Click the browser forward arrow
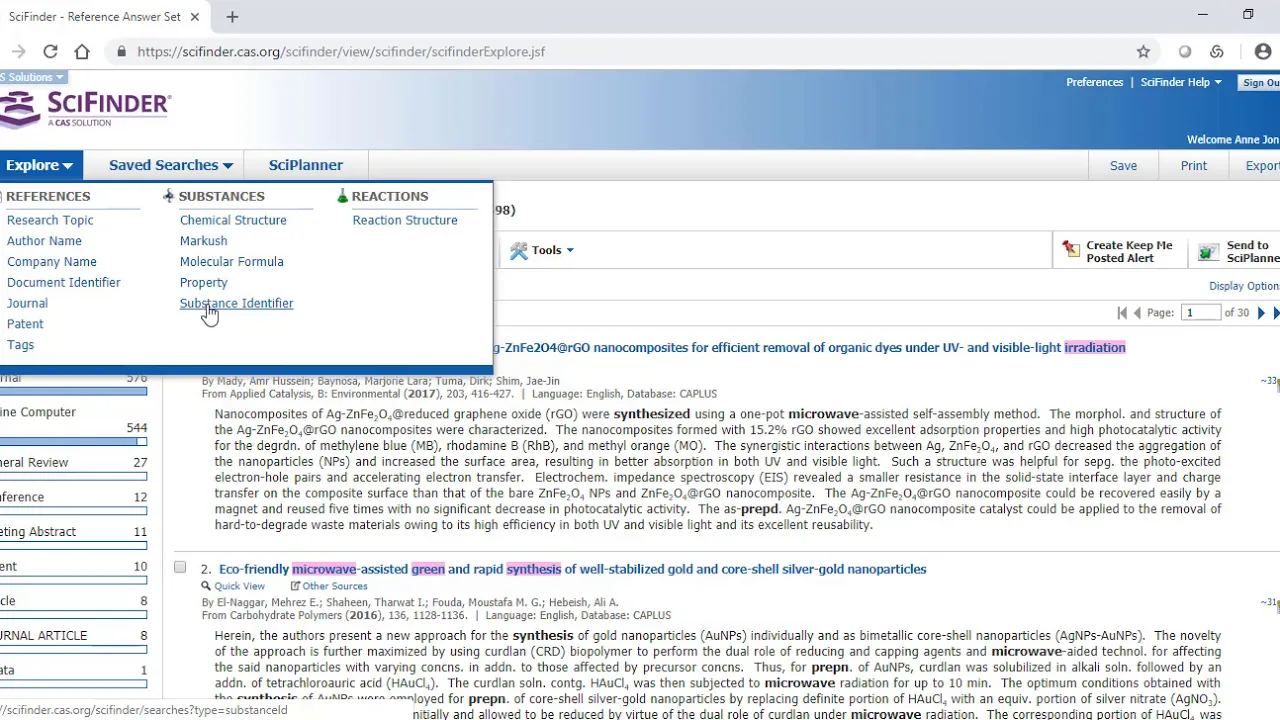 [18, 52]
